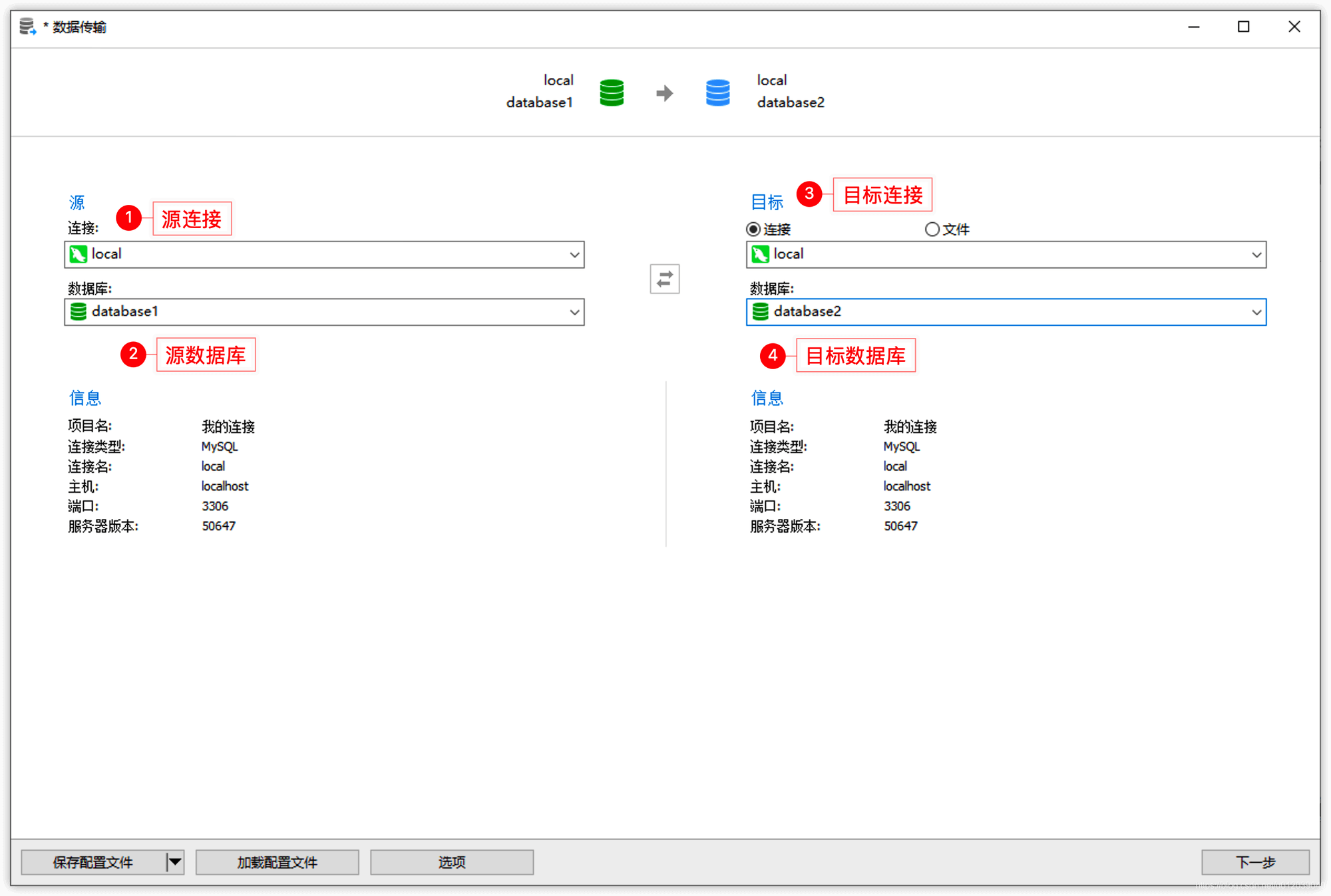
Task: Expand the source database1 dropdown
Action: 574,312
